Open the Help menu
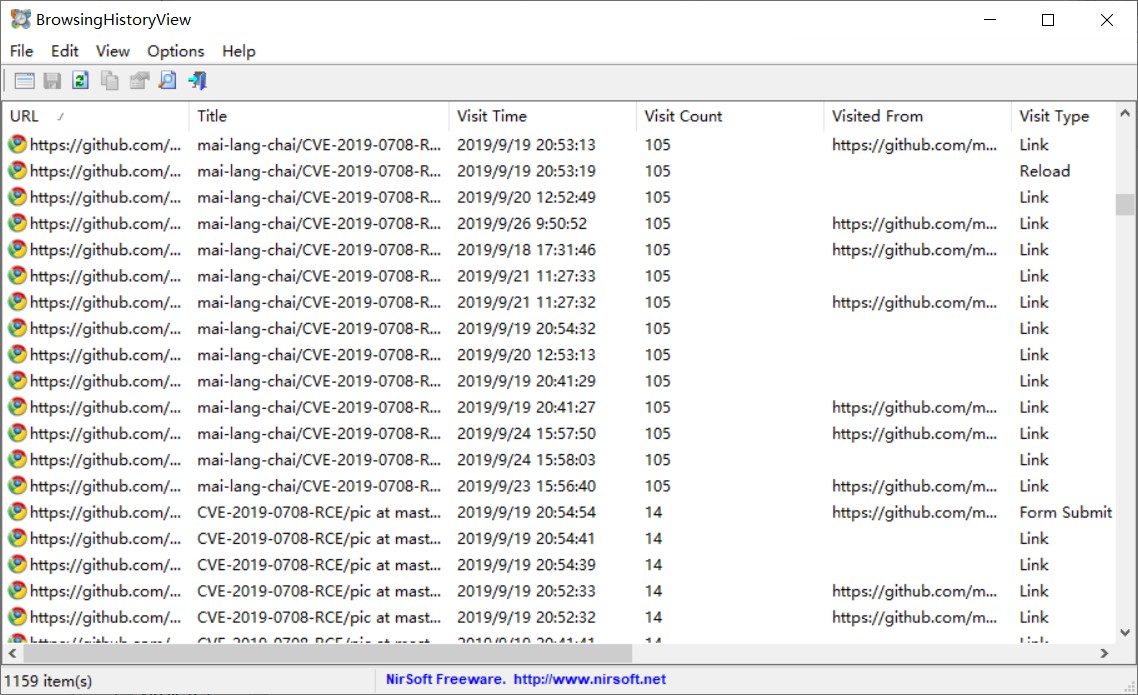1138x695 pixels. pos(239,51)
